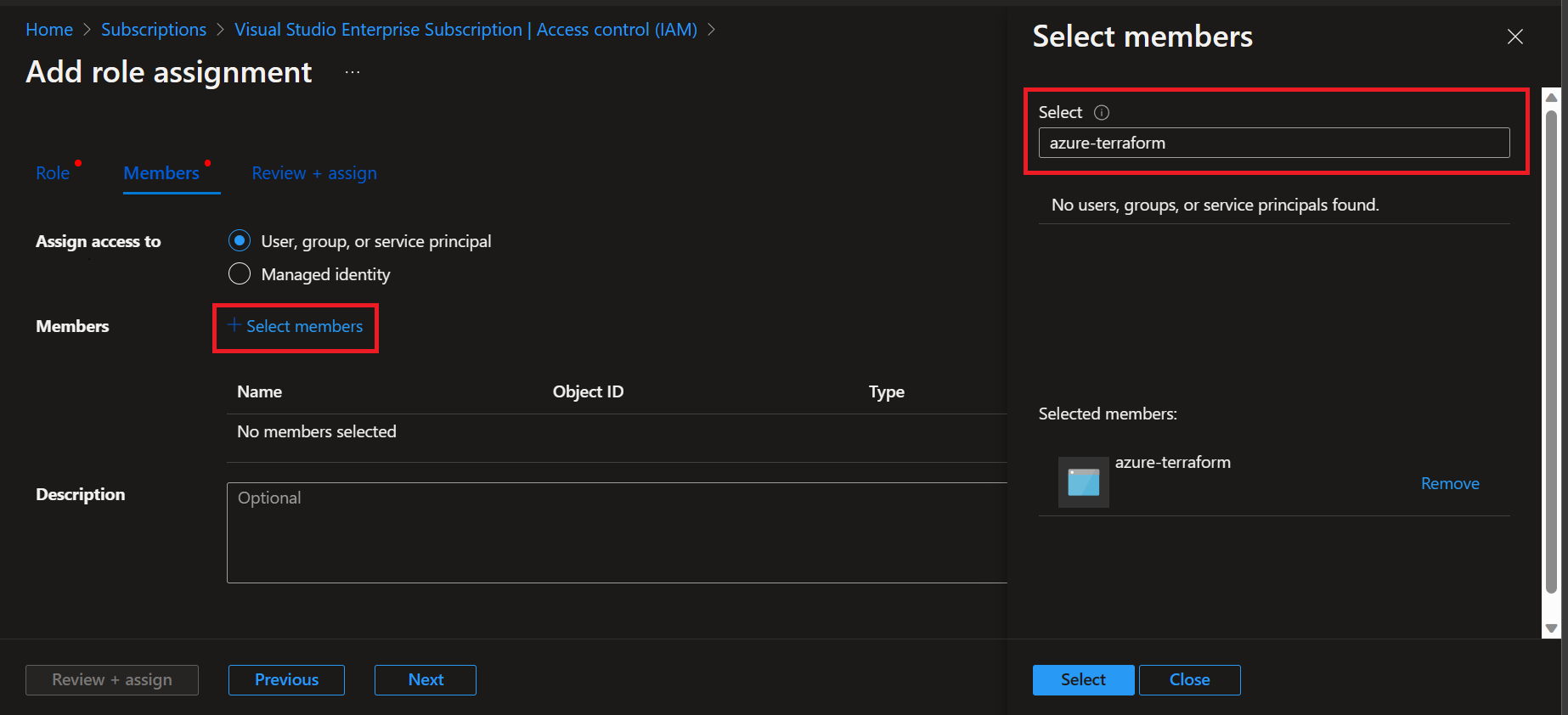Click 'No users, groups, or service principals found' message
Viewport: 1568px width, 715px height.
1215,205
